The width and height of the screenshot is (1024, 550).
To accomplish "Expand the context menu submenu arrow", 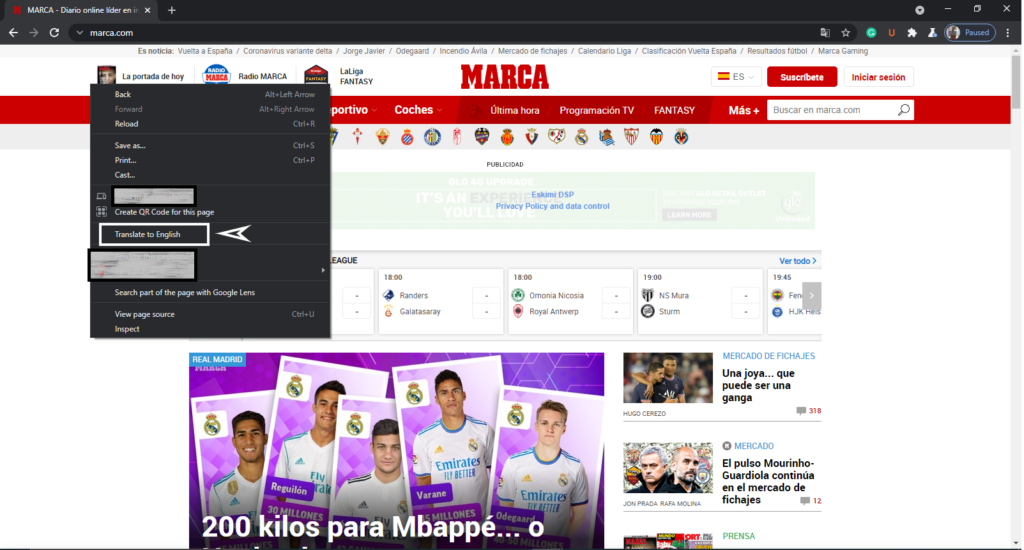I will click(x=323, y=270).
